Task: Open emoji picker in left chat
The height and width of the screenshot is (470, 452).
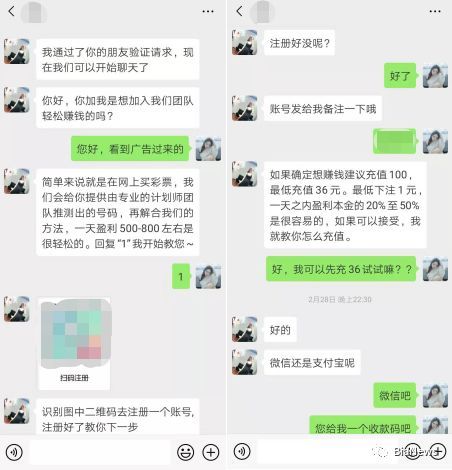Action: click(185, 452)
